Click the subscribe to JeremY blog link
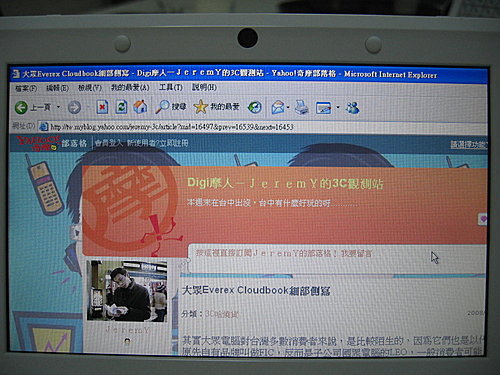 pyautogui.click(x=263, y=253)
